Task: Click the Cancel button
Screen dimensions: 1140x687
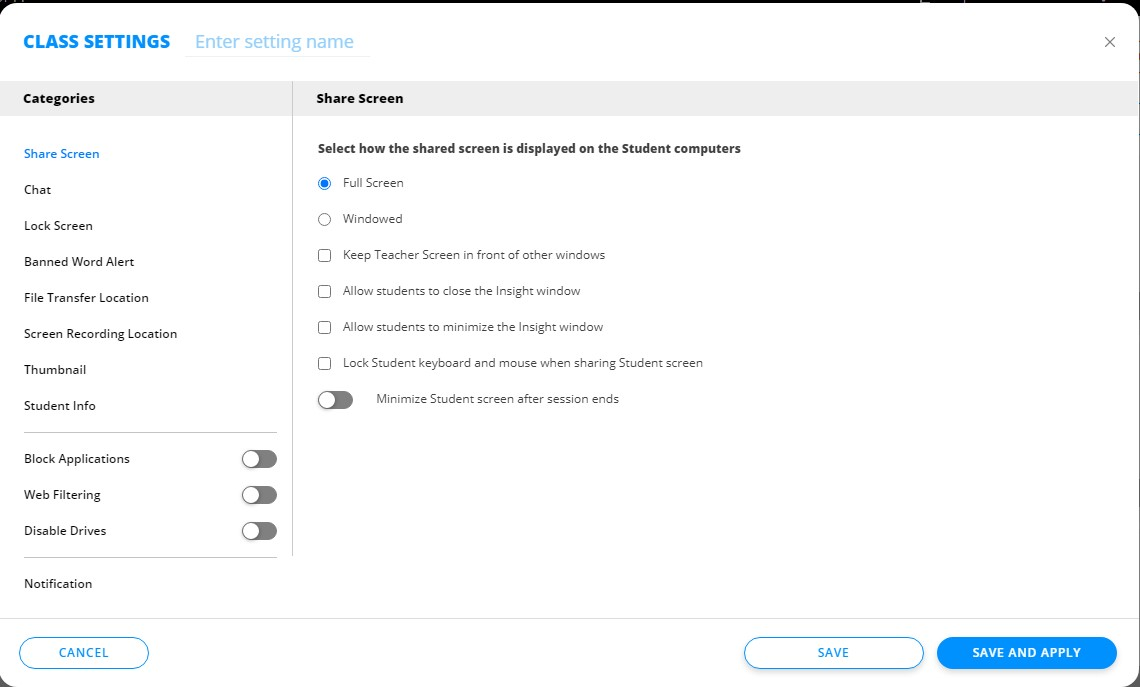Action: [84, 653]
